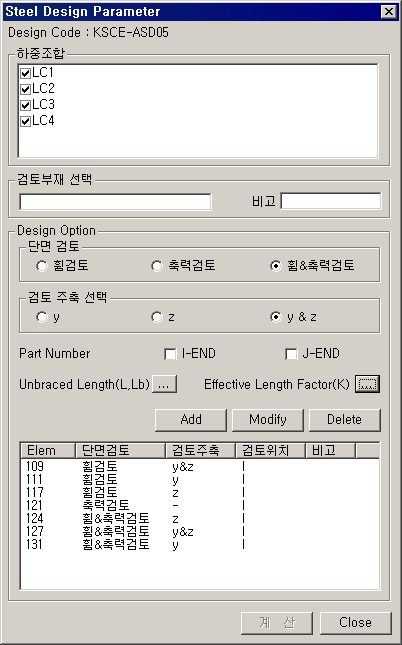
Task: Click the Add button
Action: [x=191, y=420]
